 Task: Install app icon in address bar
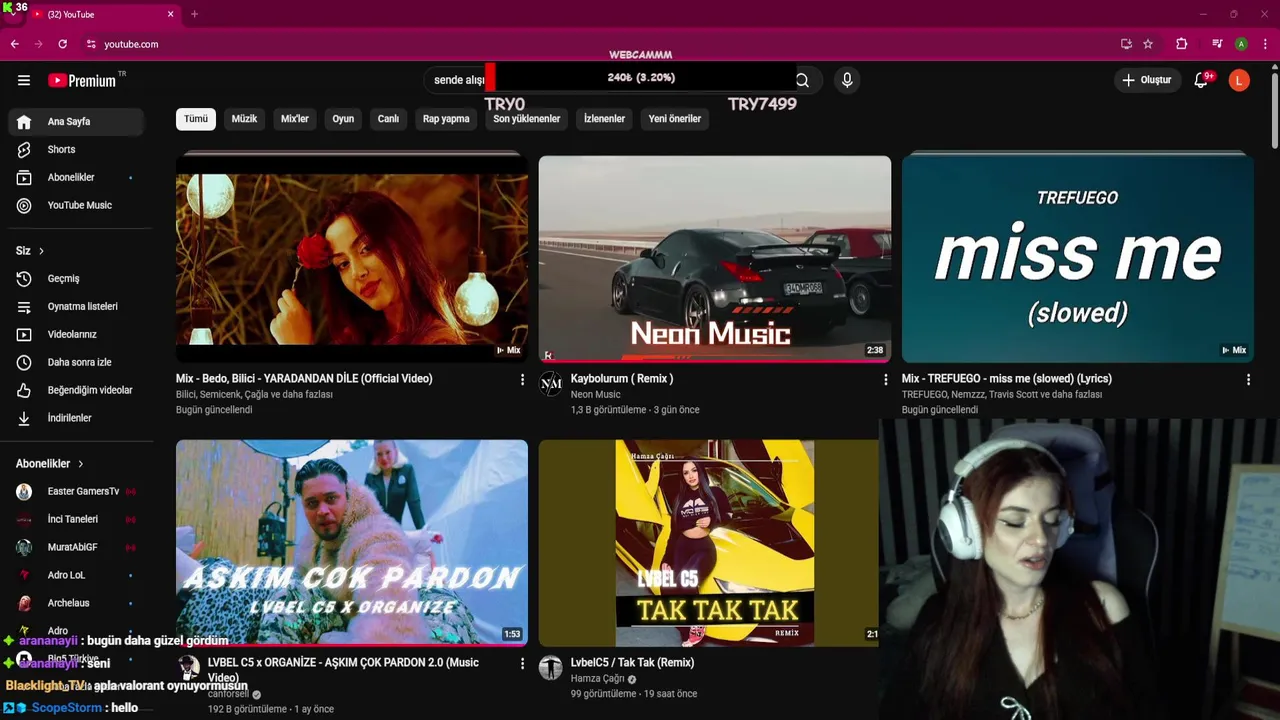[x=1126, y=44]
